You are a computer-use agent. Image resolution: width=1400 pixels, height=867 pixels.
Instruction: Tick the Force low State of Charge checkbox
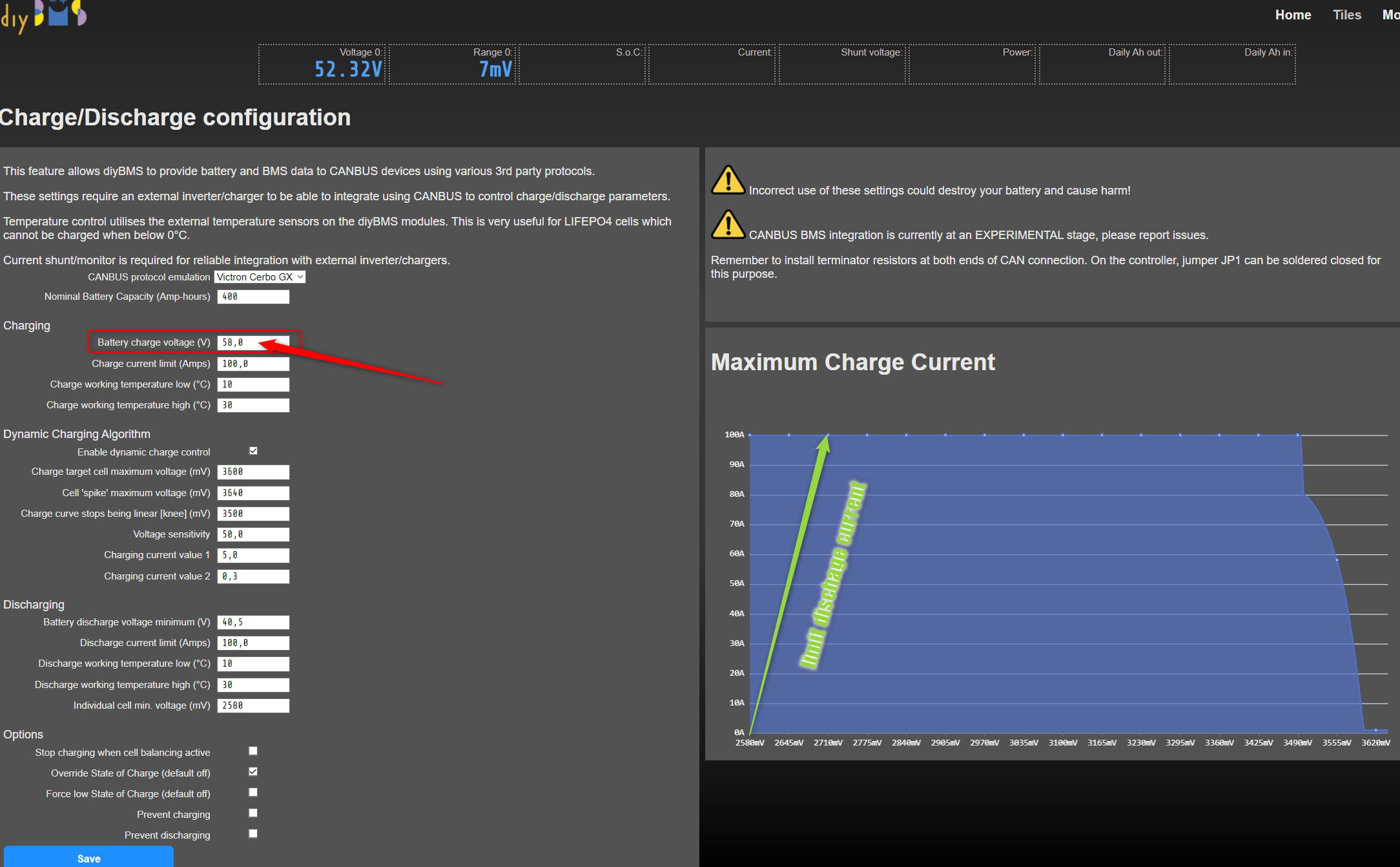click(253, 793)
